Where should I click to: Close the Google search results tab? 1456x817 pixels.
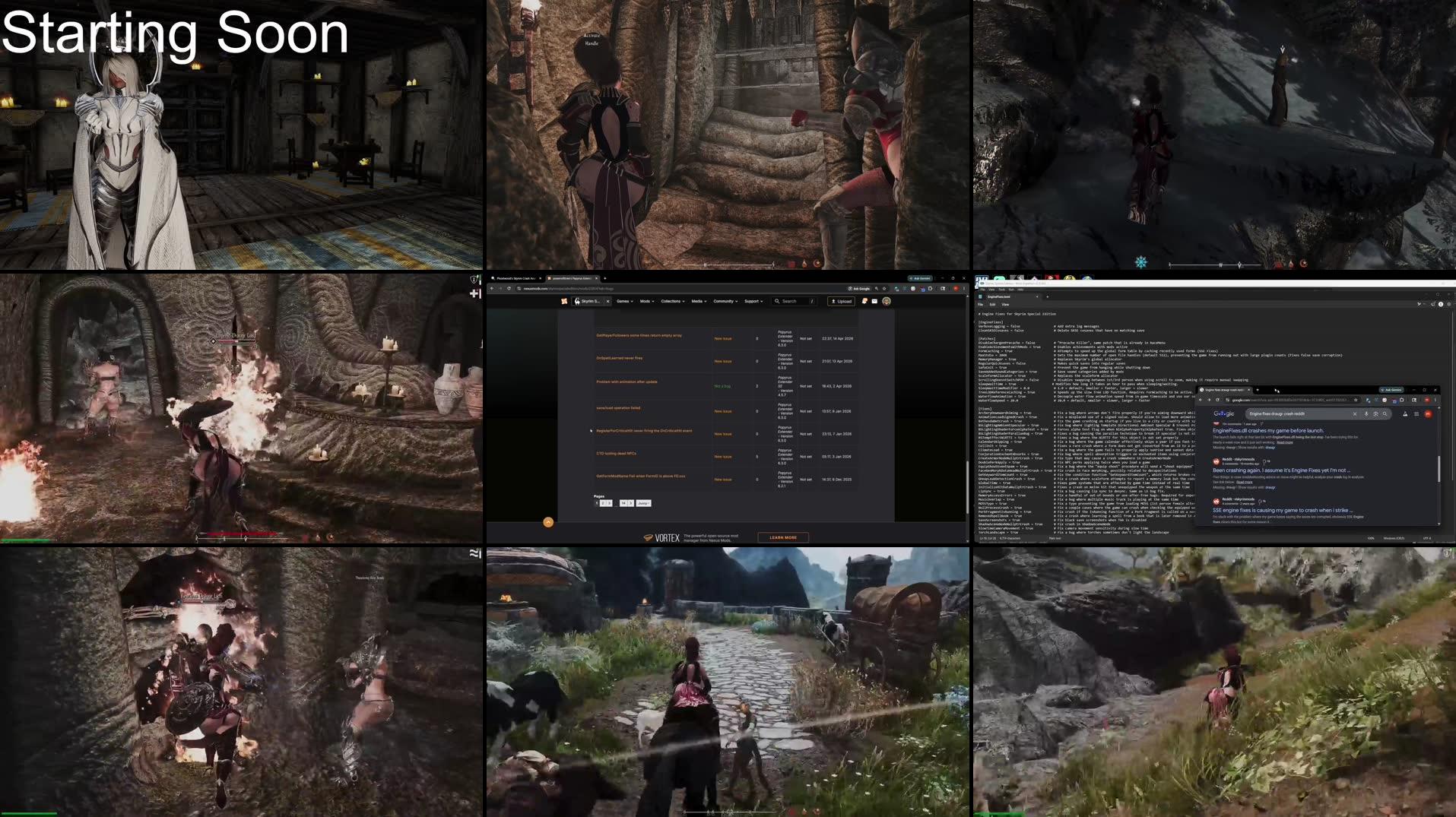(x=1248, y=390)
